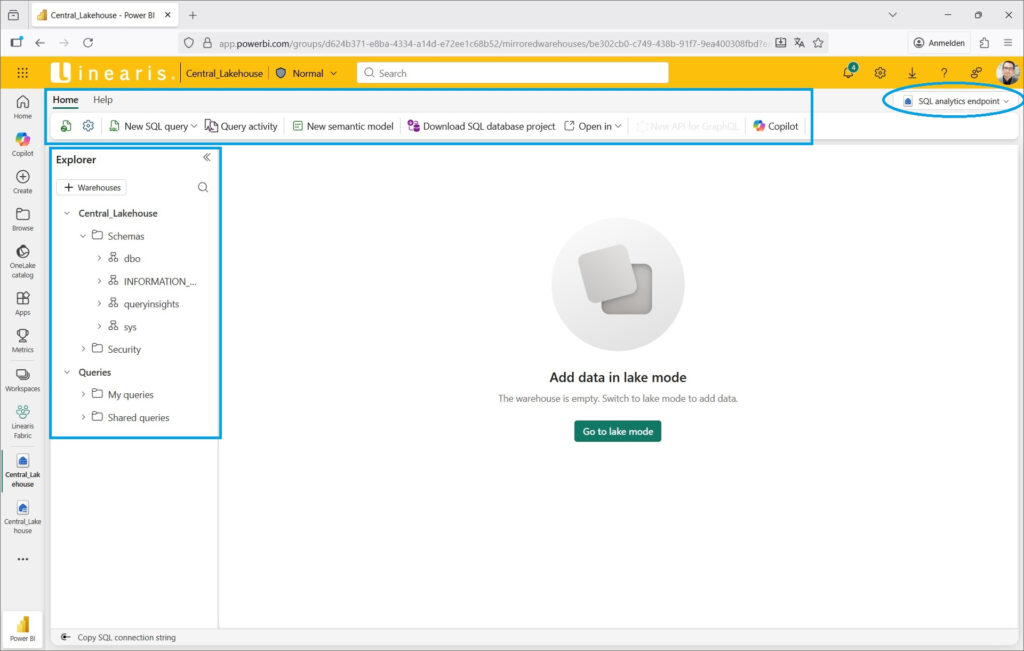Image resolution: width=1024 pixels, height=651 pixels.
Task: Open the app launcher grid icon
Action: click(23, 73)
